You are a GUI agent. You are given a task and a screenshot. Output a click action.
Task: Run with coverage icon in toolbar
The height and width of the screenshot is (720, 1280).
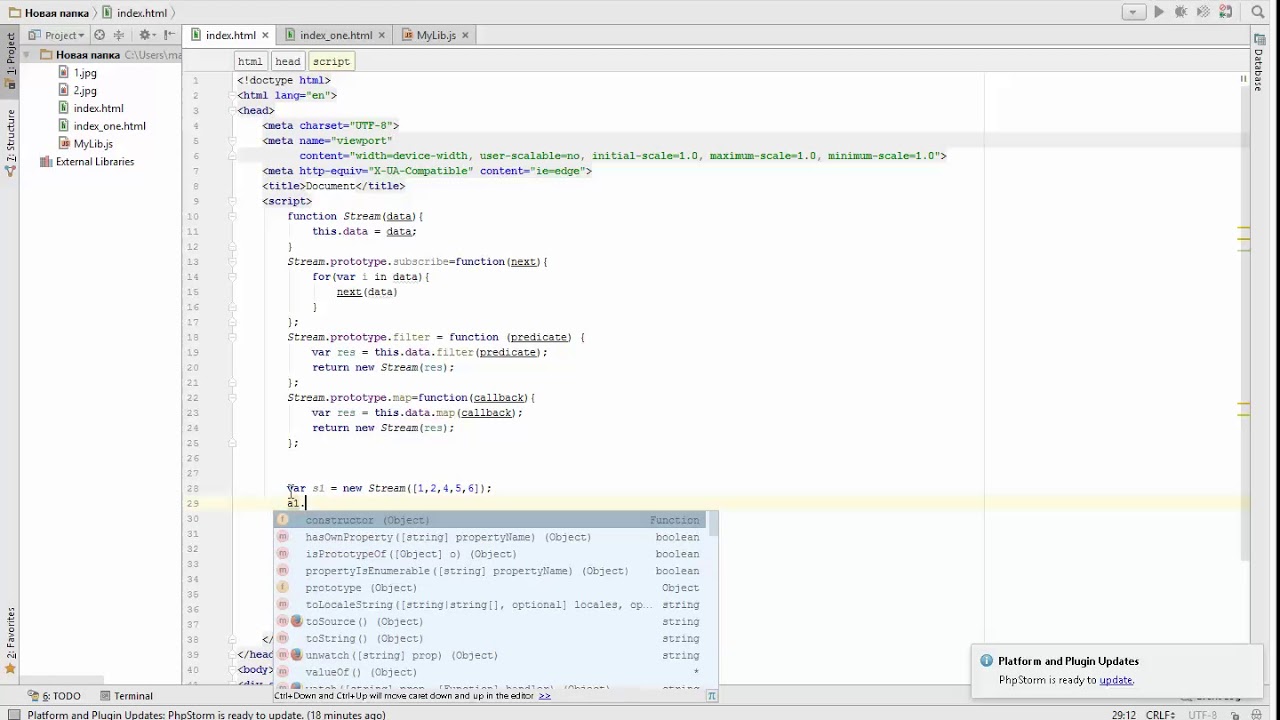click(x=1203, y=13)
